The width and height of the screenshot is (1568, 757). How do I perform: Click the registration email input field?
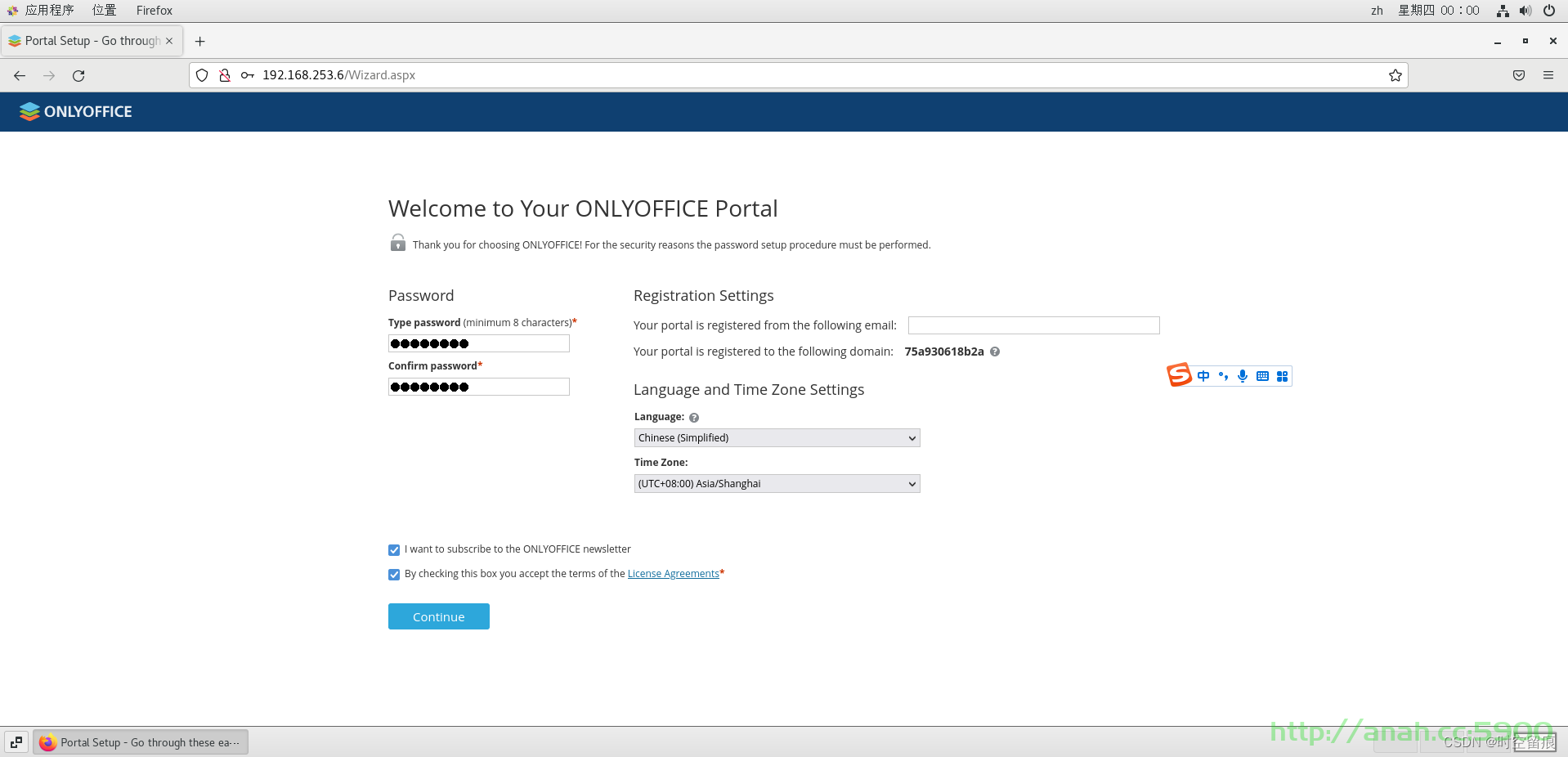[1034, 325]
